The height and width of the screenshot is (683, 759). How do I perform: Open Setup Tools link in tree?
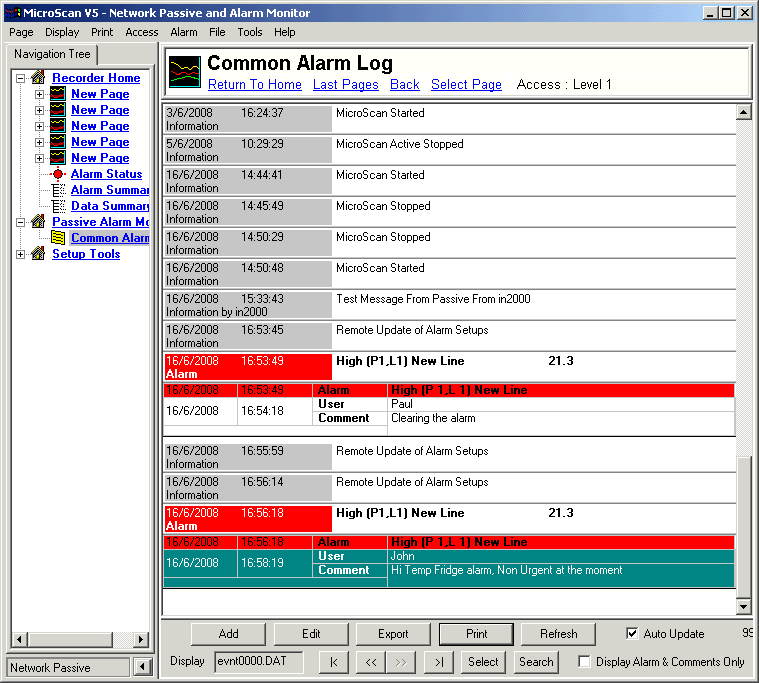[86, 254]
